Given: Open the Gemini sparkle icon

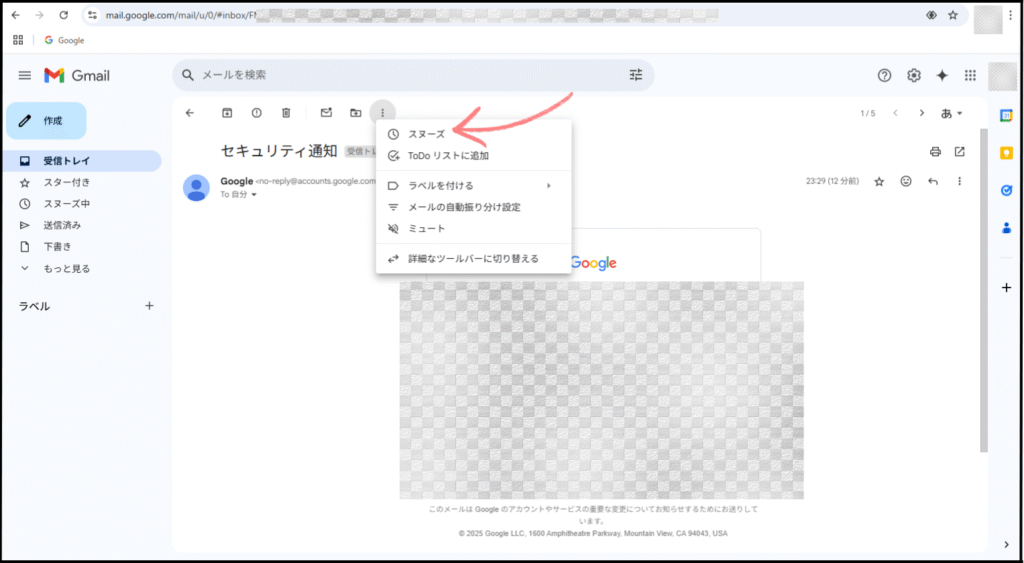Looking at the screenshot, I should (x=942, y=76).
